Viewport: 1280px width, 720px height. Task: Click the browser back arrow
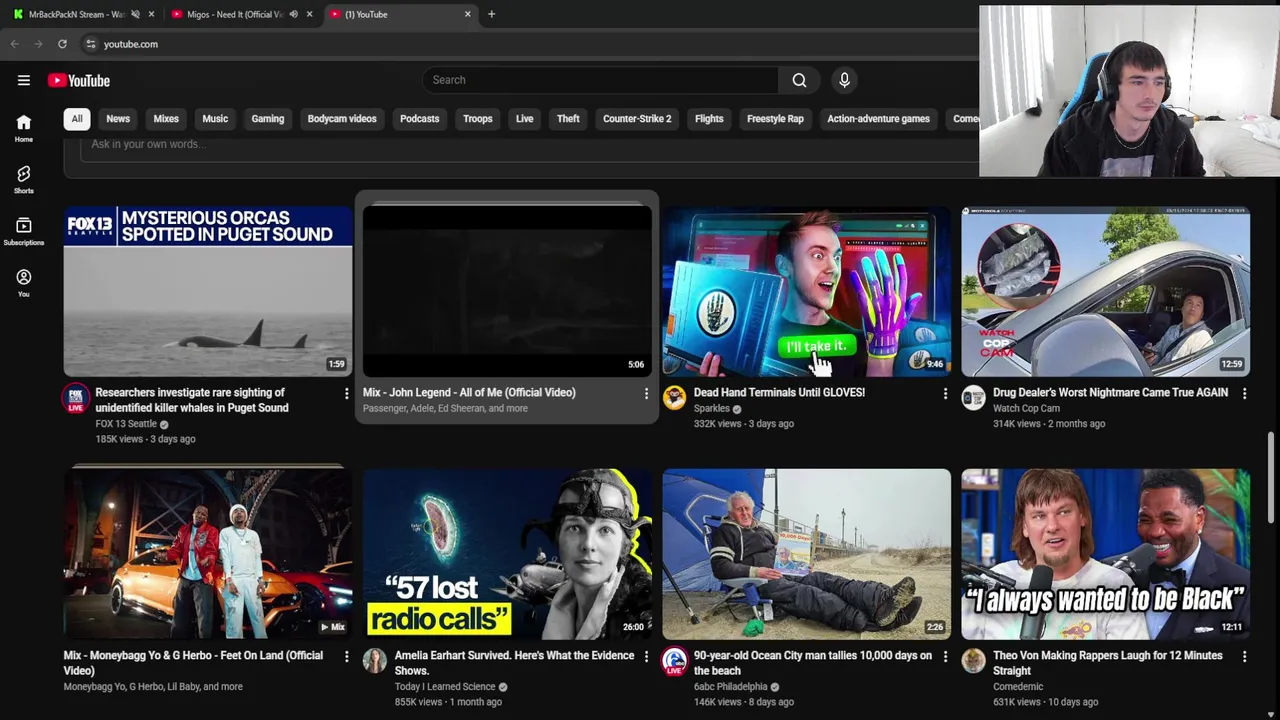14,44
